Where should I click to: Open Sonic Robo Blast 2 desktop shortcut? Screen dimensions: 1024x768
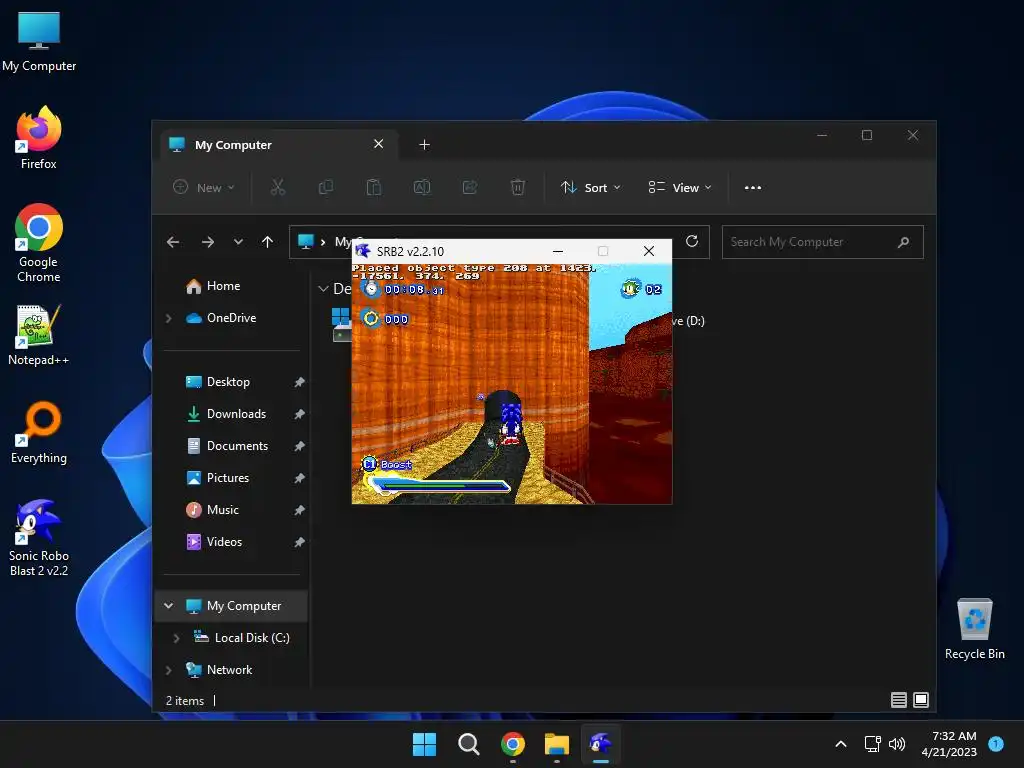click(39, 537)
